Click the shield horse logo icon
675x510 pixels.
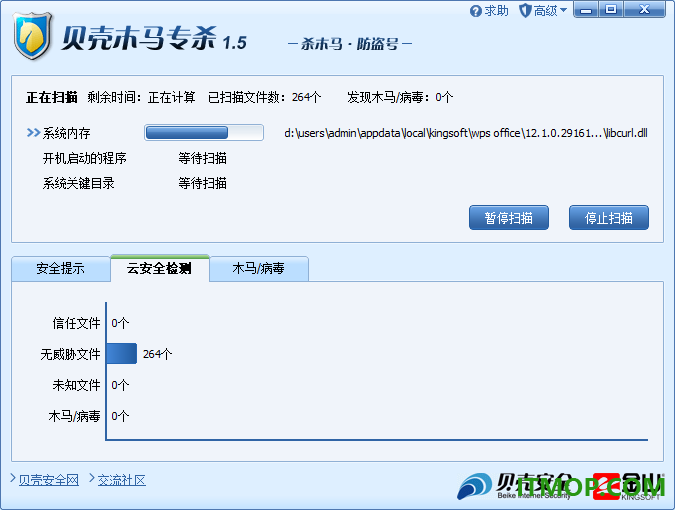(x=33, y=37)
